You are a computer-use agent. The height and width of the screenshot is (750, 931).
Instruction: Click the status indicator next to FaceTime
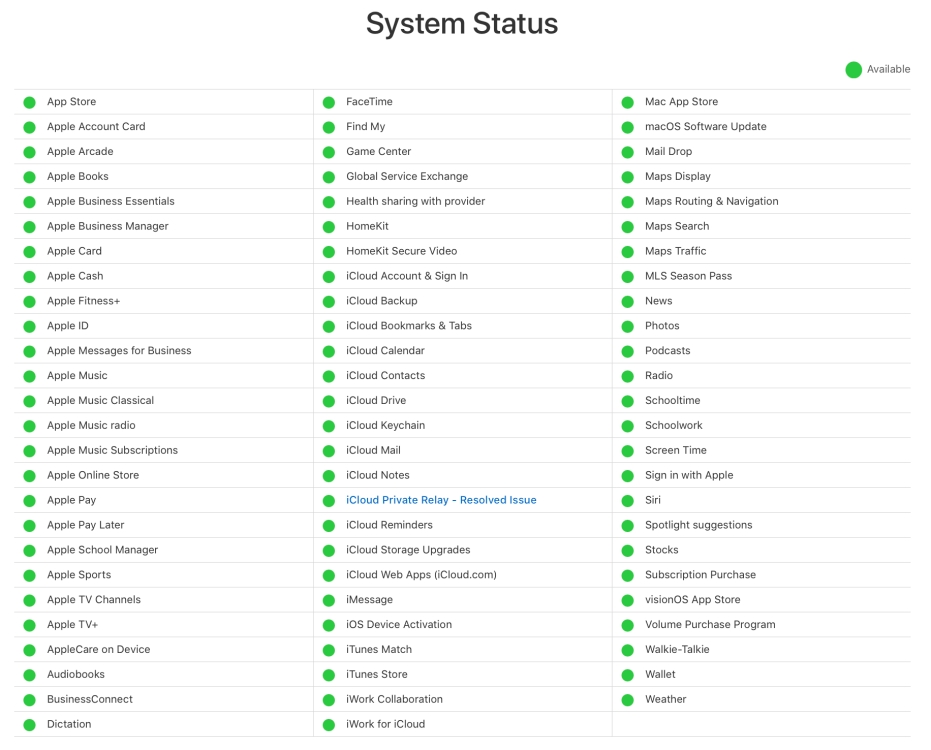330,101
